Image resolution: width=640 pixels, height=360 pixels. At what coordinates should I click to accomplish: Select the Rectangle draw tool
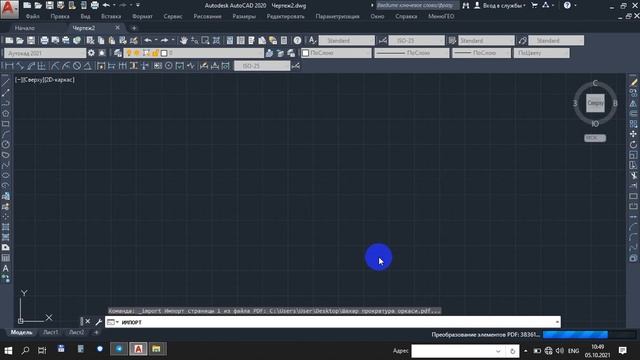(x=5, y=124)
